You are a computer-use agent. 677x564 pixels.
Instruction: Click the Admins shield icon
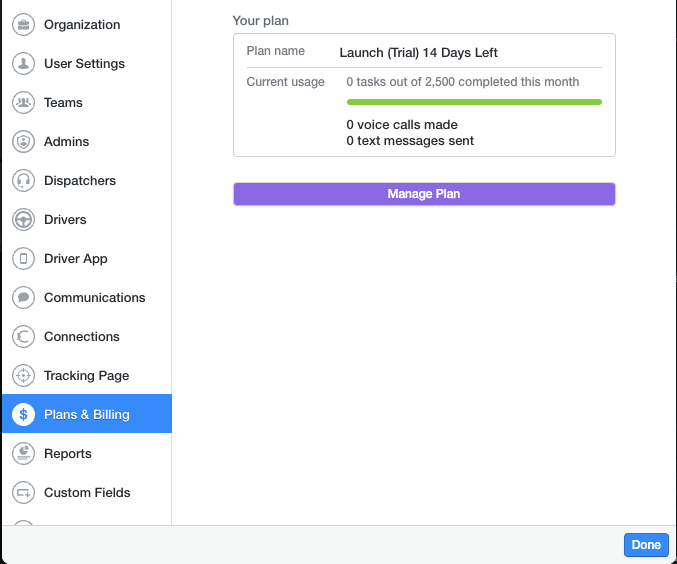(23, 142)
